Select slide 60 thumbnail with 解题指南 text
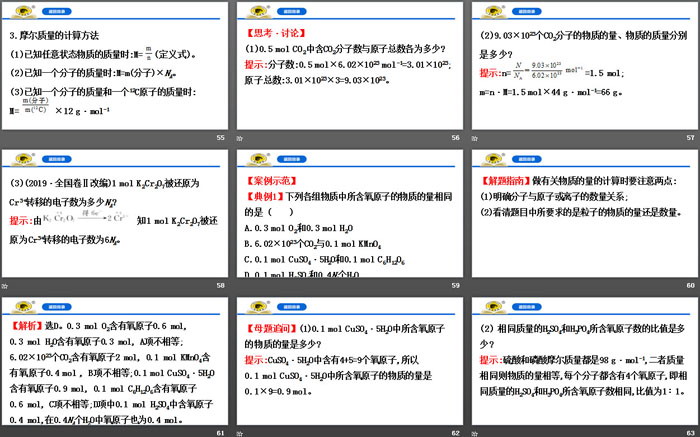700x437 pixels. [x=585, y=213]
